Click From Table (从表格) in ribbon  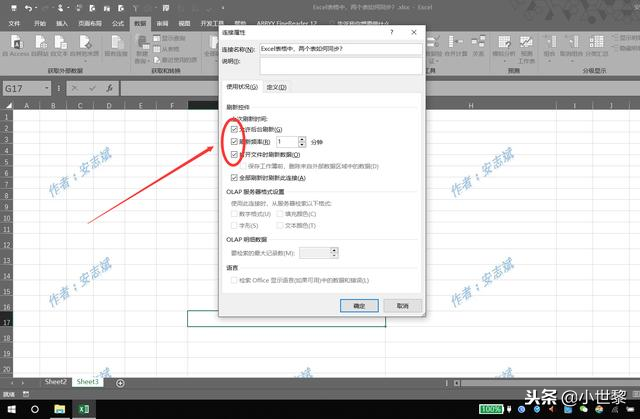pos(167,49)
